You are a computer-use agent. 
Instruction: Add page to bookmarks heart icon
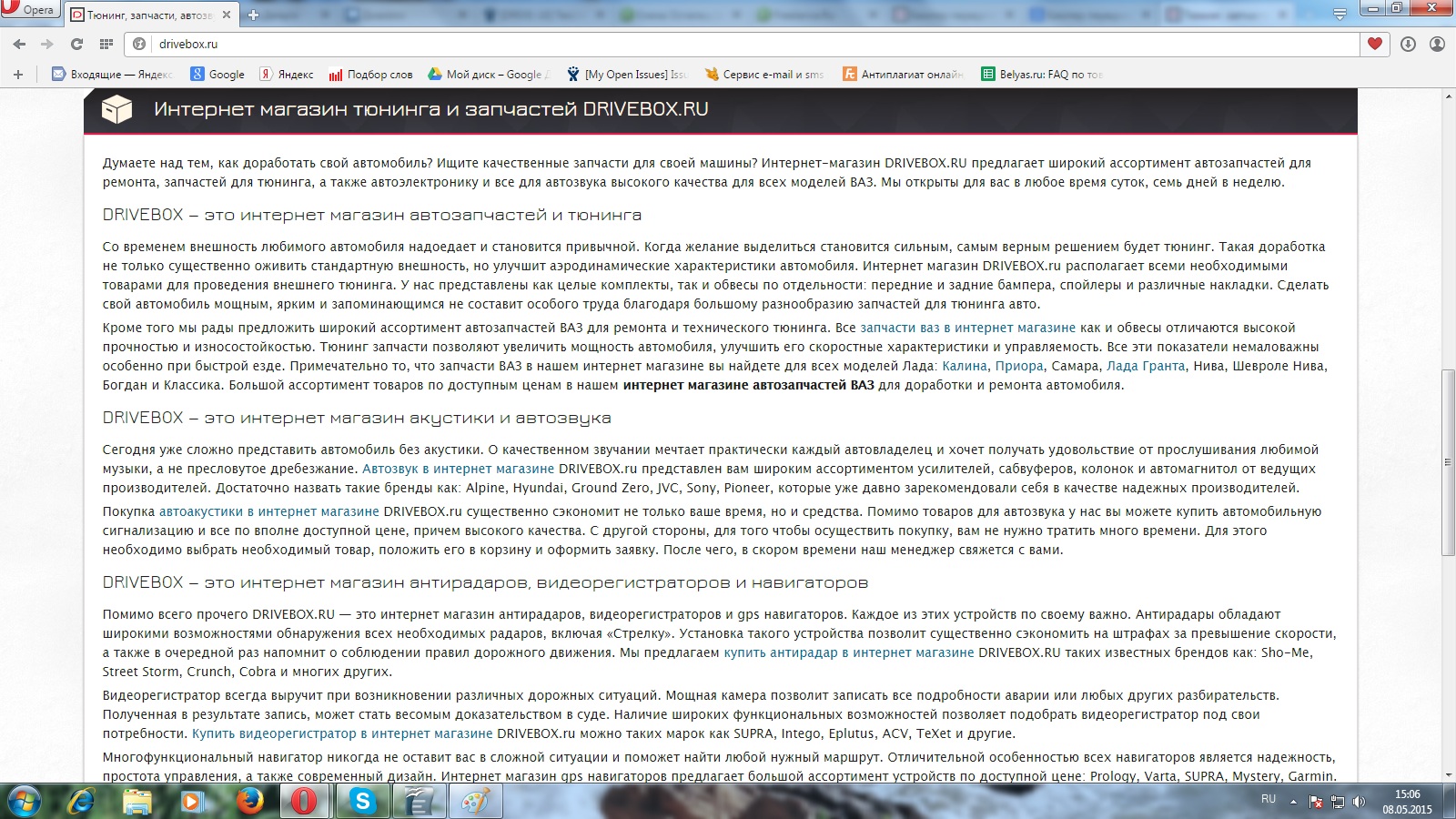1374,44
